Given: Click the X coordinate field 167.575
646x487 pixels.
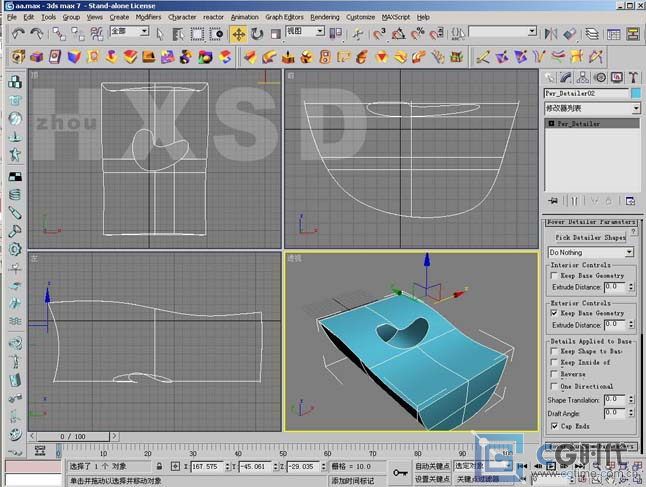Looking at the screenshot, I should tap(207, 467).
